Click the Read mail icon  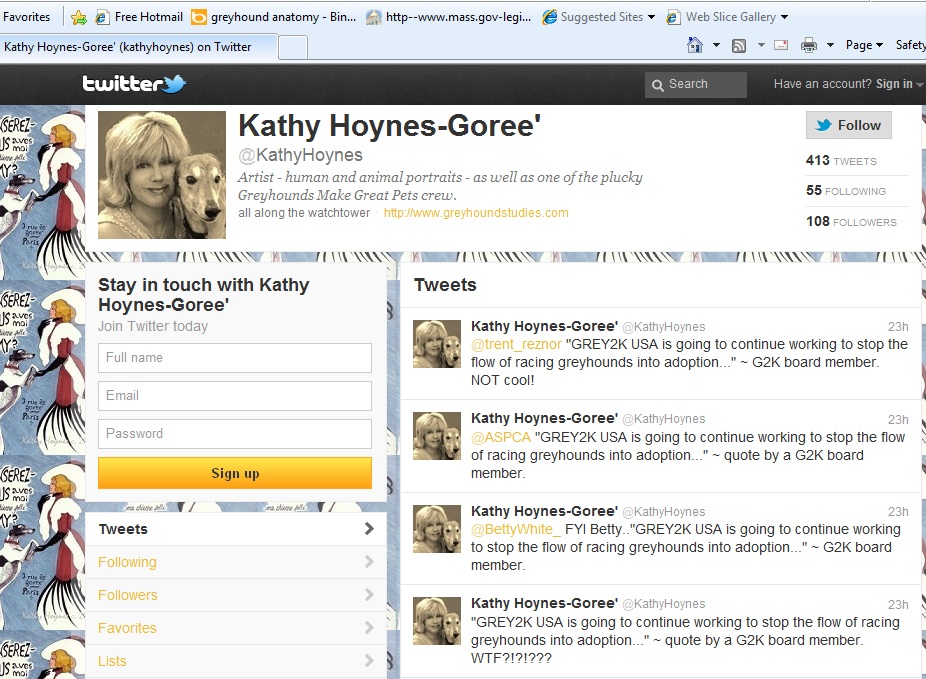coord(781,45)
